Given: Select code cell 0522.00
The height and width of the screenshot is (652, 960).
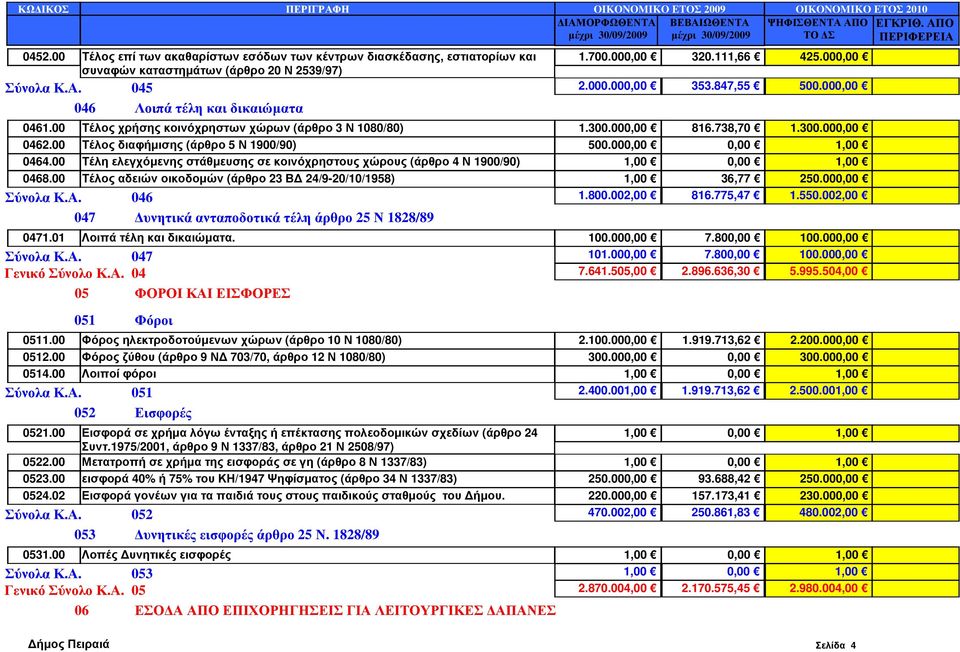Looking at the screenshot, I should tap(43, 462).
